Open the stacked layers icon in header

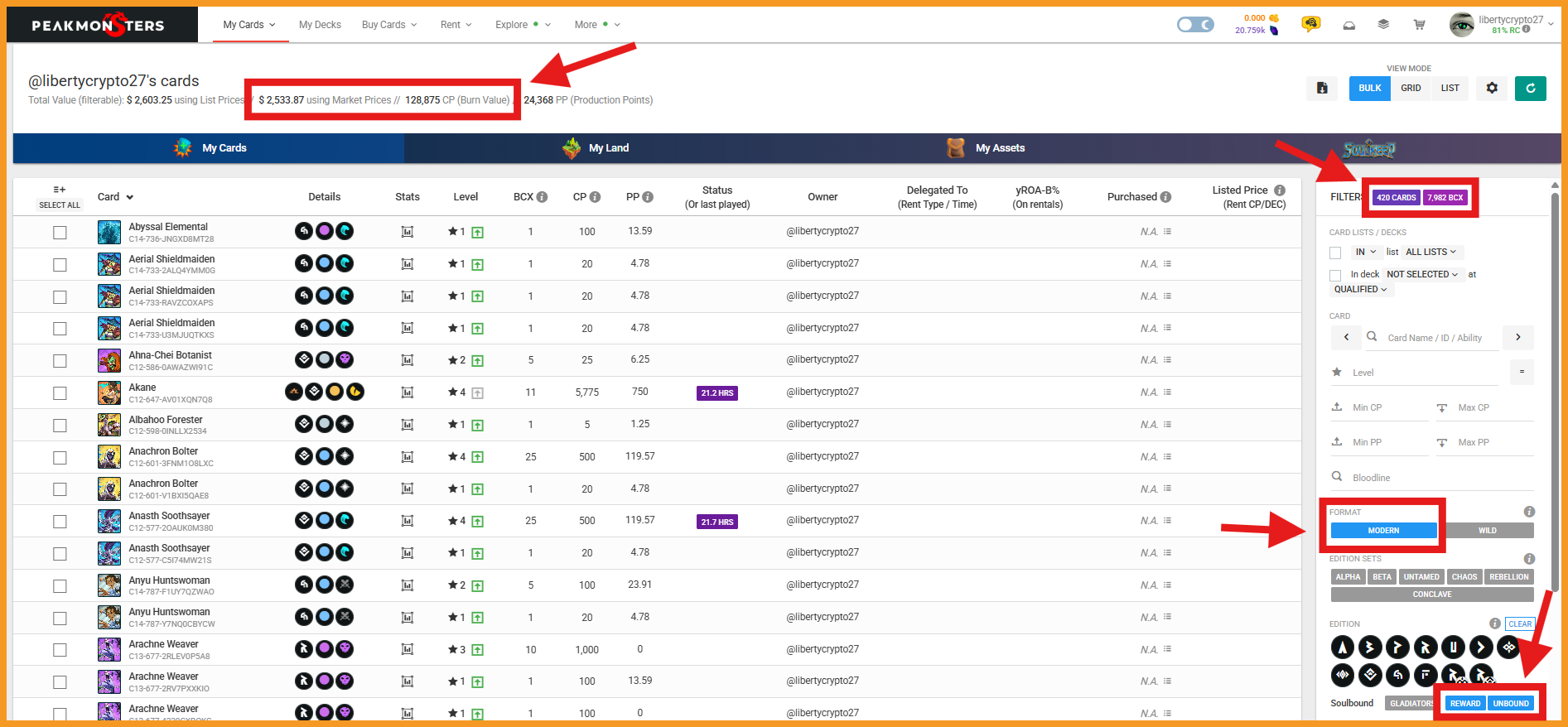coord(1383,25)
